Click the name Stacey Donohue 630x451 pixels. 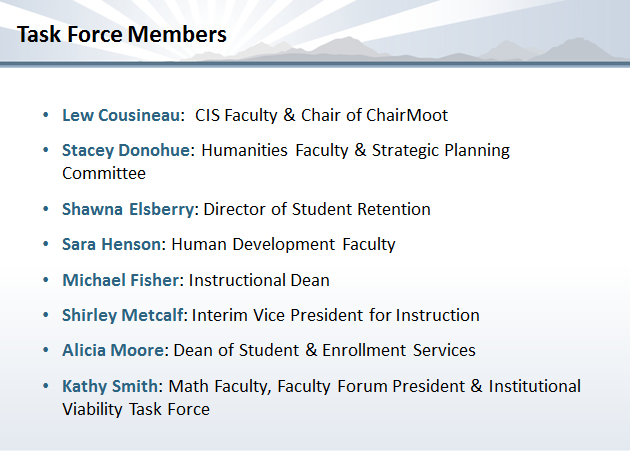click(x=125, y=151)
